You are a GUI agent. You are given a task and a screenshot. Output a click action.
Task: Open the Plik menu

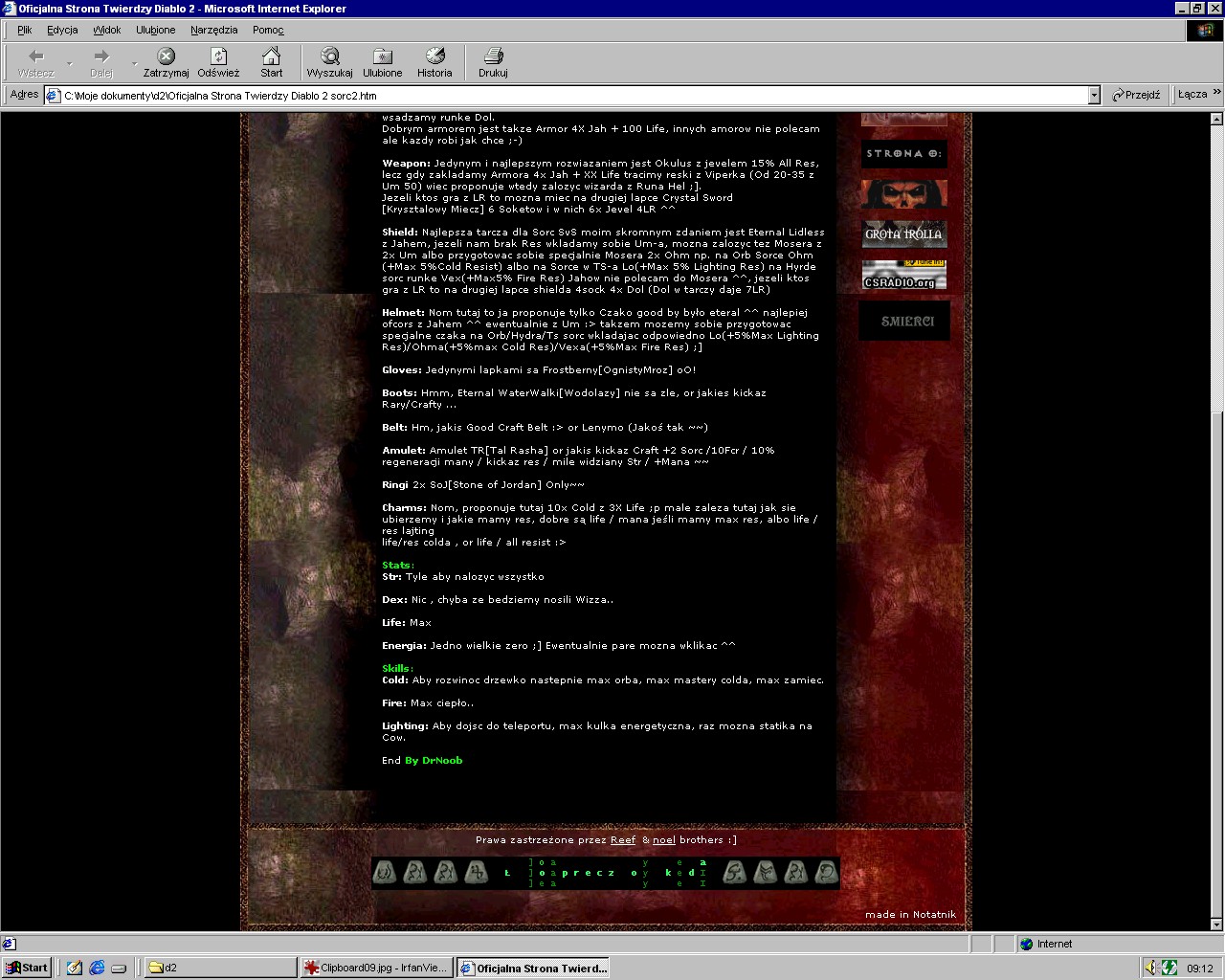point(25,30)
